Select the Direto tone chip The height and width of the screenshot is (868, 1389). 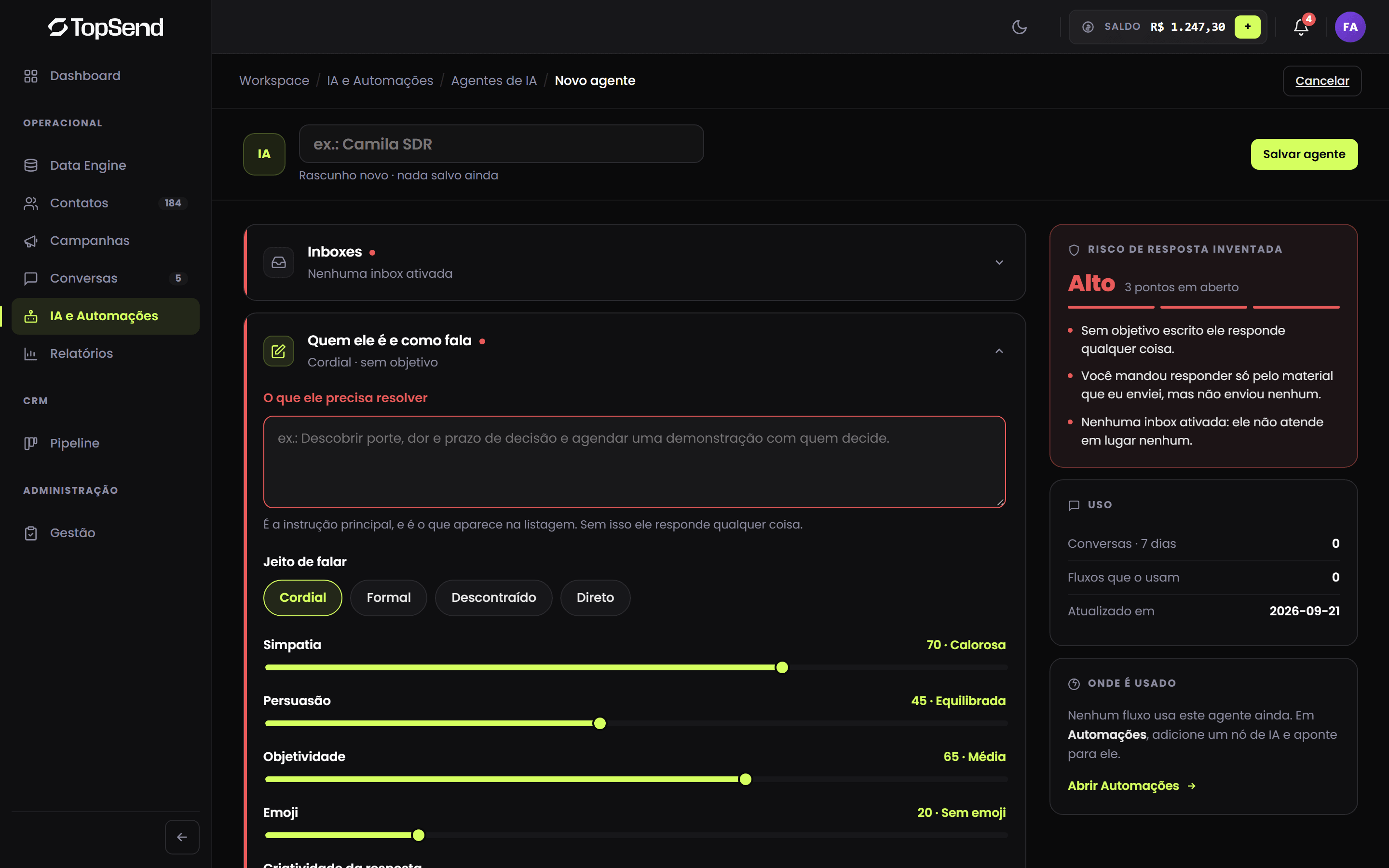[x=595, y=597]
